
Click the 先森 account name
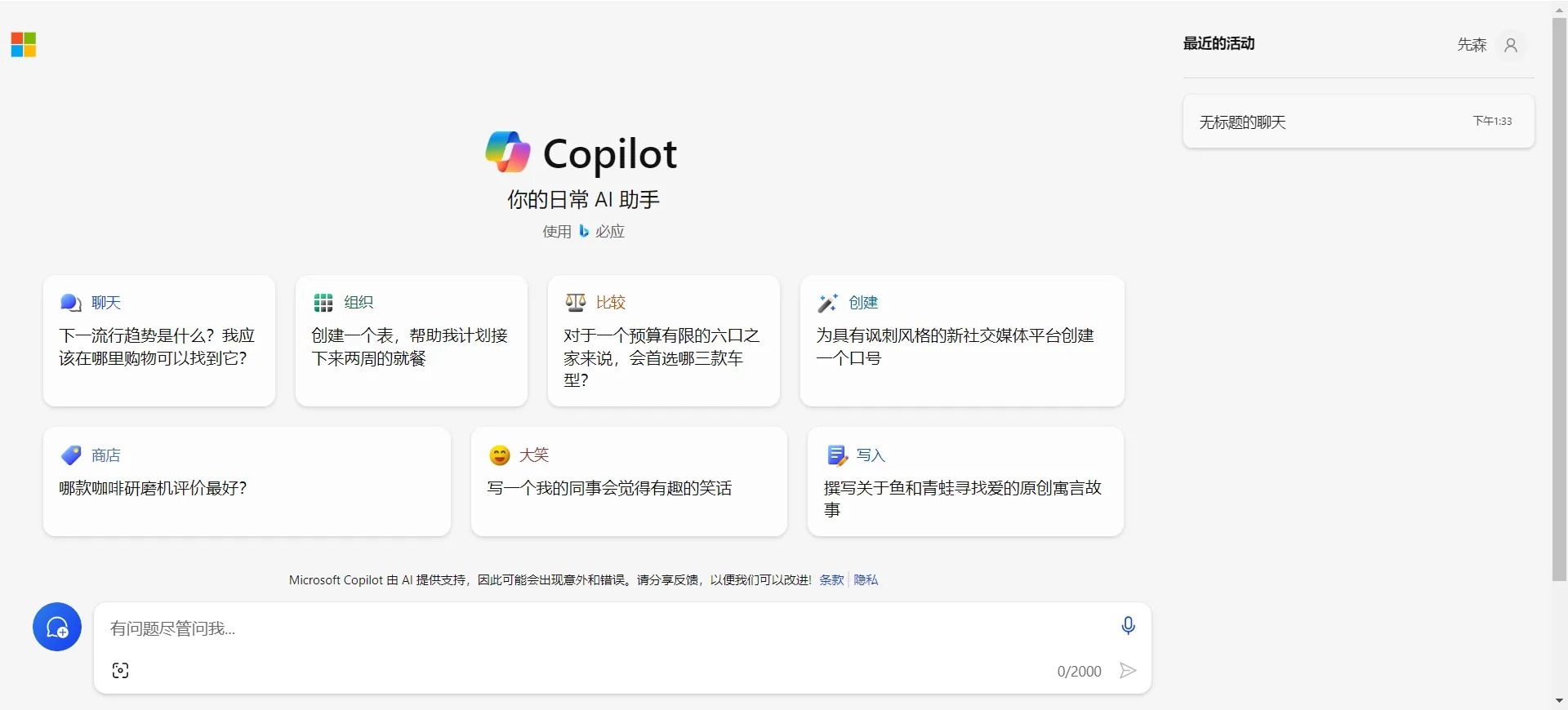[x=1472, y=45]
